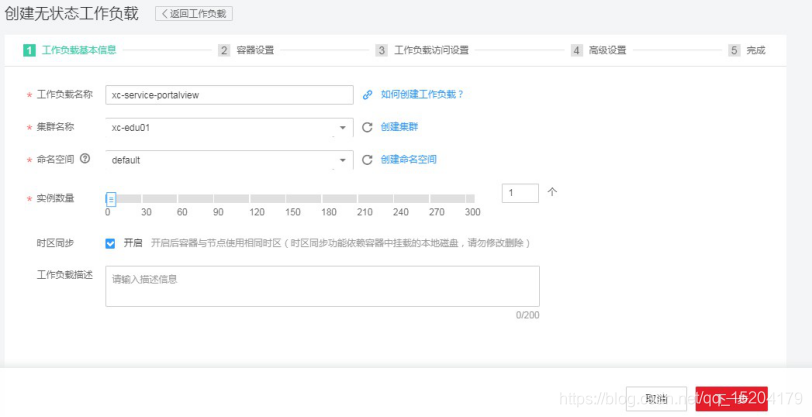Click 返回工作负载 back button

[x=194, y=14]
